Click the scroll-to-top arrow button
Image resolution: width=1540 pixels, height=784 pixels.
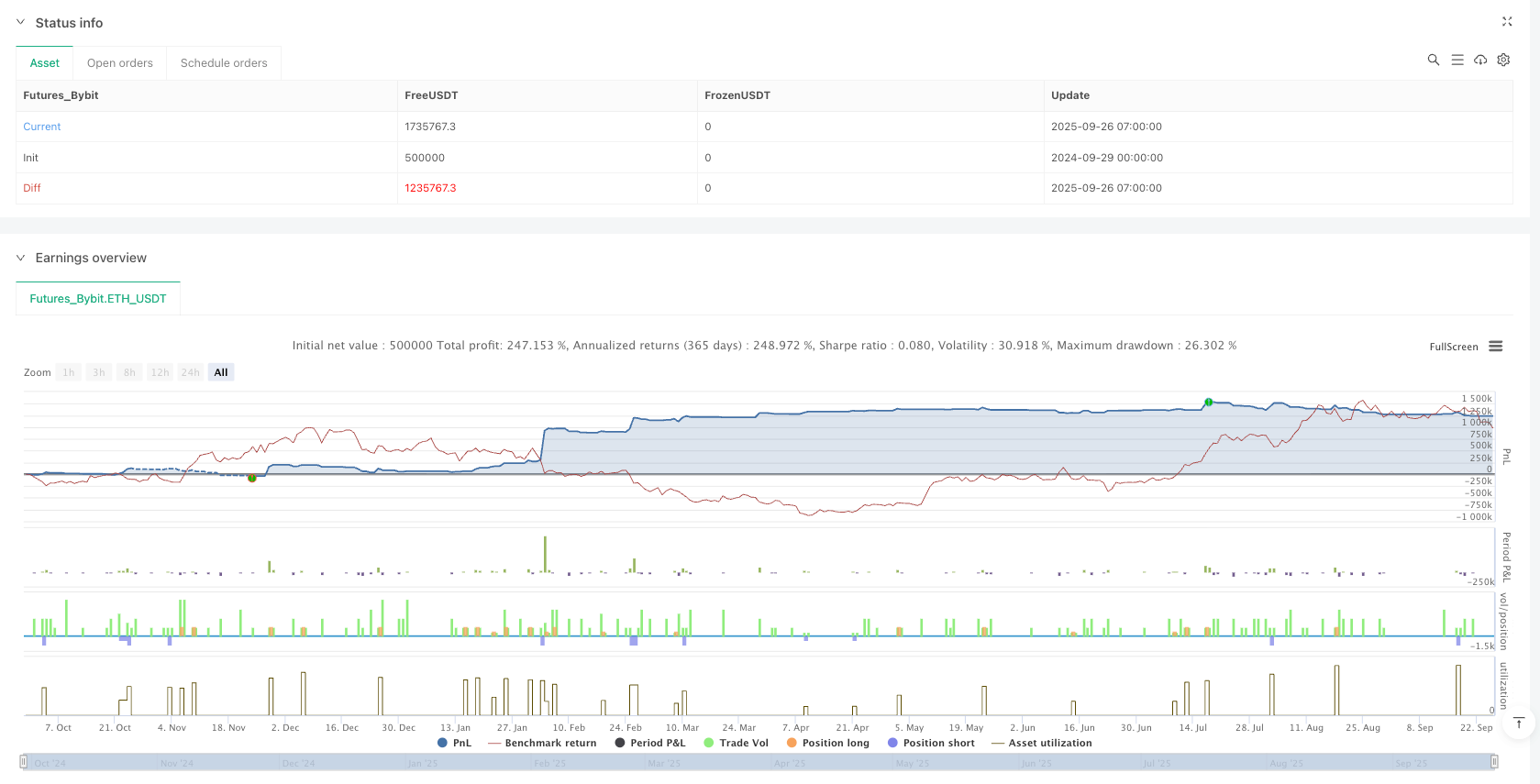tap(1519, 723)
